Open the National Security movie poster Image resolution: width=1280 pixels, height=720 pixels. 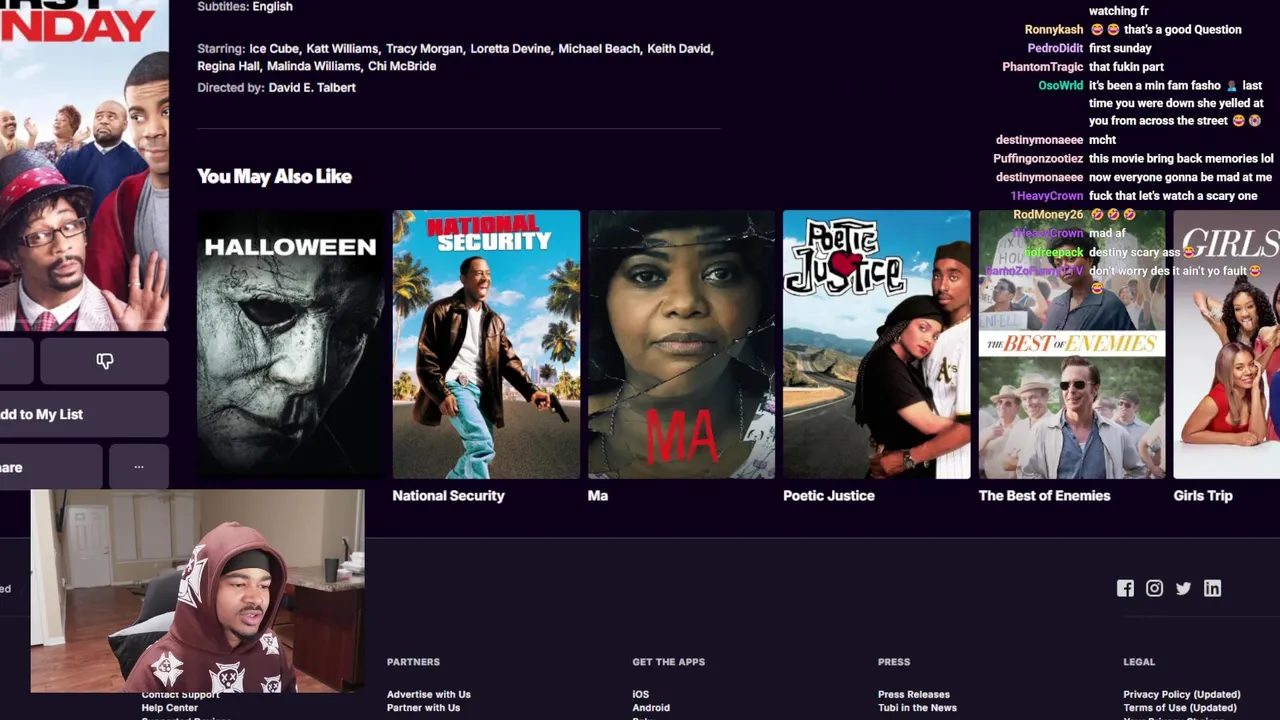pos(486,344)
